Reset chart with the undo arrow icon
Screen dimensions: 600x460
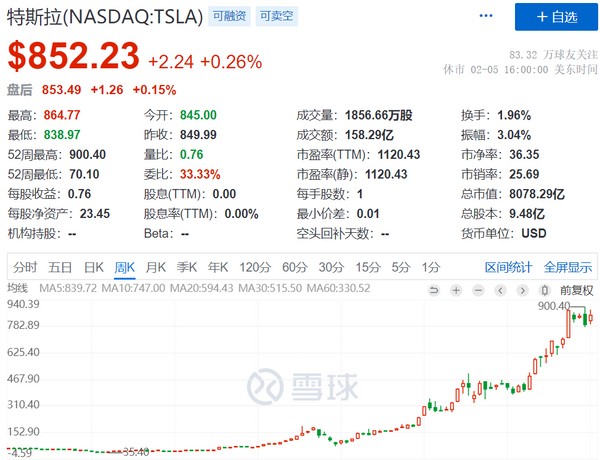coord(434,290)
